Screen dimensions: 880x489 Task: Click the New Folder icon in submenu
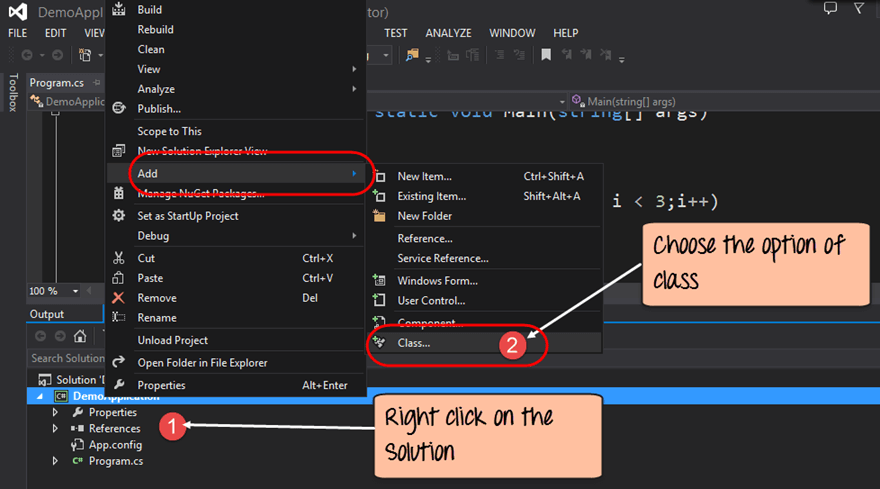tap(379, 216)
